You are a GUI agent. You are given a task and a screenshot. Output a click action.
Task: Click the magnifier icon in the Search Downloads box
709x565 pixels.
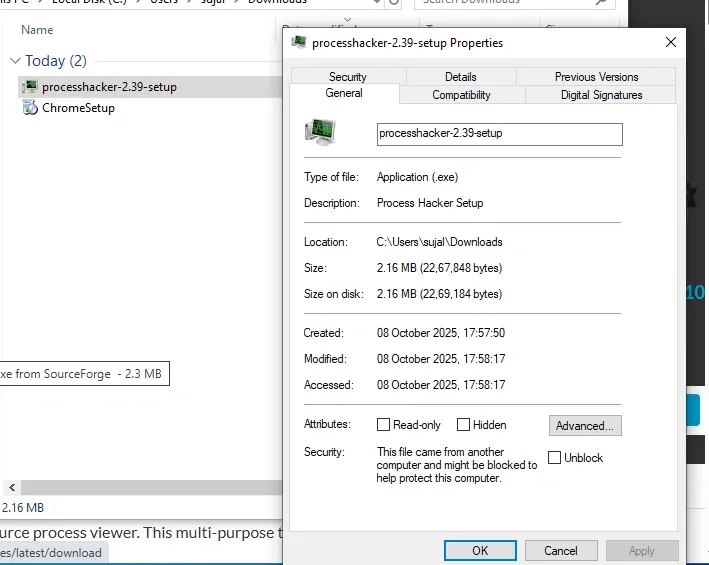click(x=600, y=2)
